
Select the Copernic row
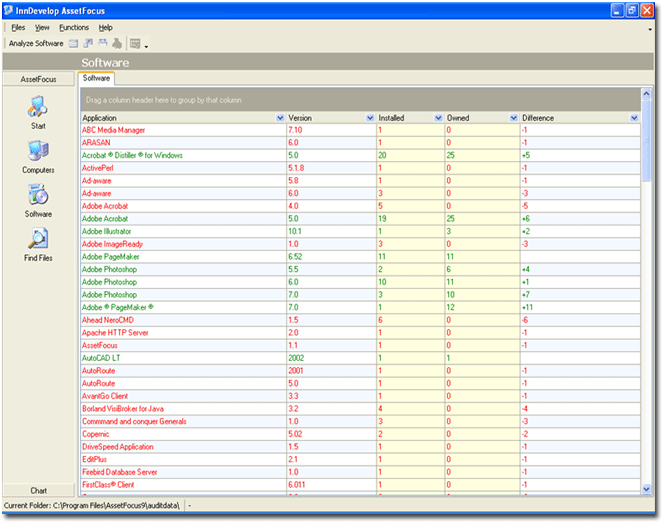point(361,434)
